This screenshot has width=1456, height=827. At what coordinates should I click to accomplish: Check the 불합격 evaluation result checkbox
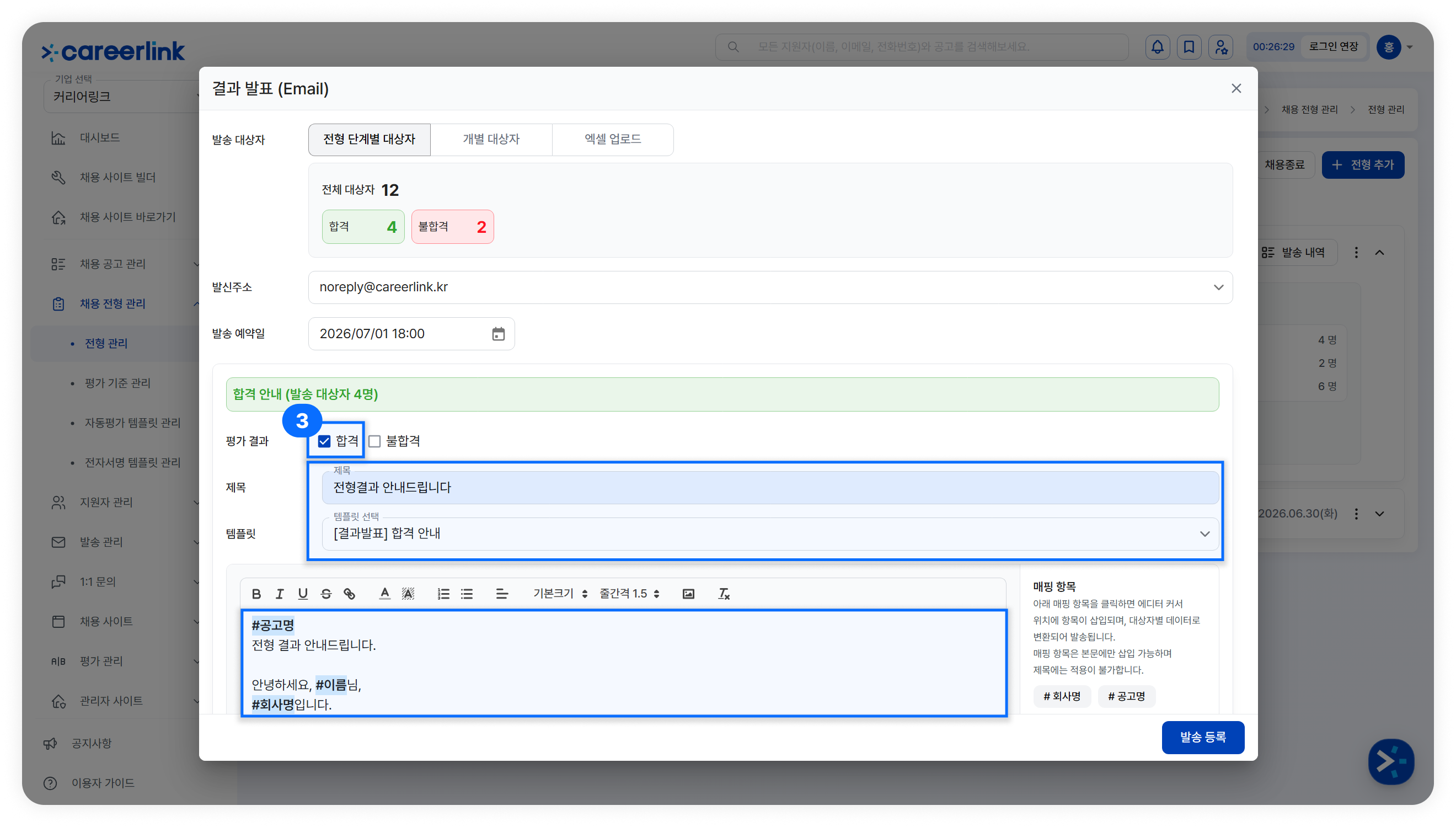[374, 441]
